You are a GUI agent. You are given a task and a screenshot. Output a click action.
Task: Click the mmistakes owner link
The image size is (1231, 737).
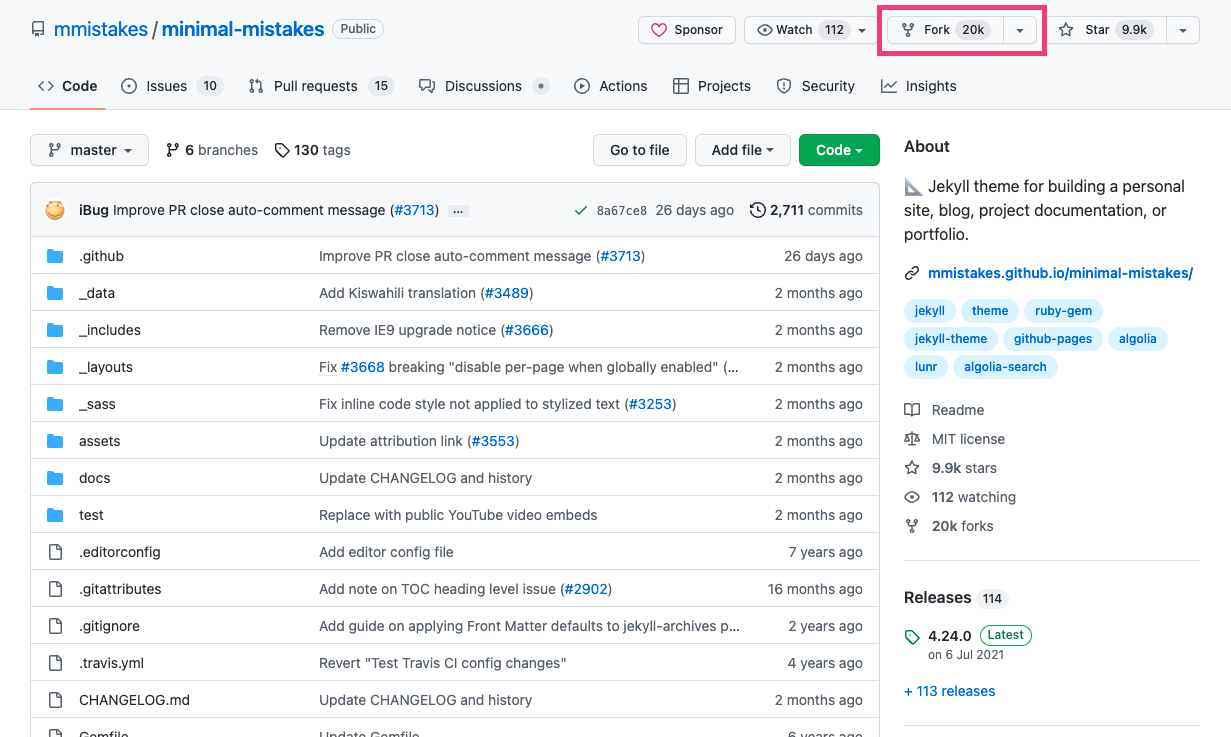100,30
